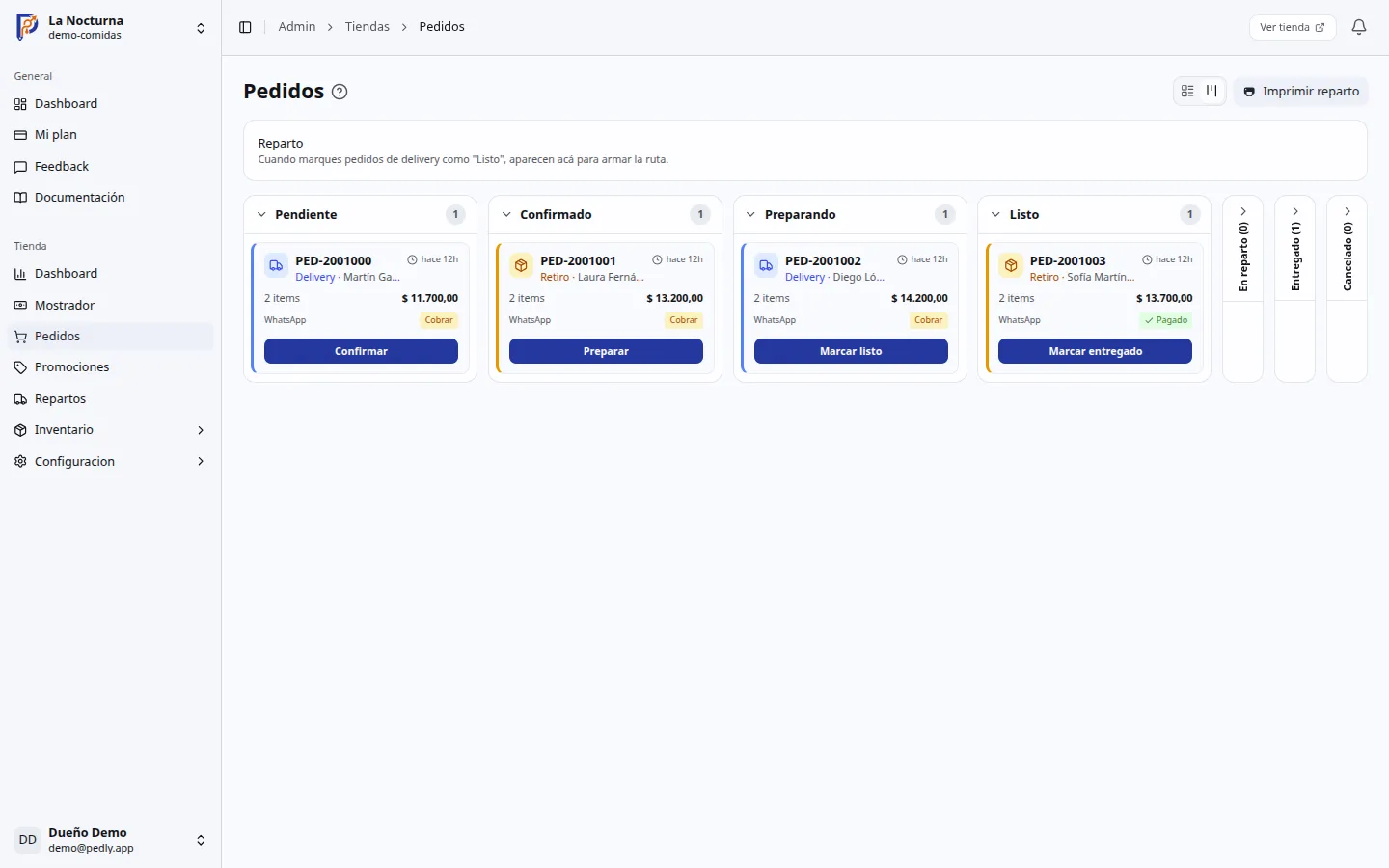The image size is (1389, 868).
Task: Click the $ 11.700,00 amount
Action: click(x=430, y=299)
